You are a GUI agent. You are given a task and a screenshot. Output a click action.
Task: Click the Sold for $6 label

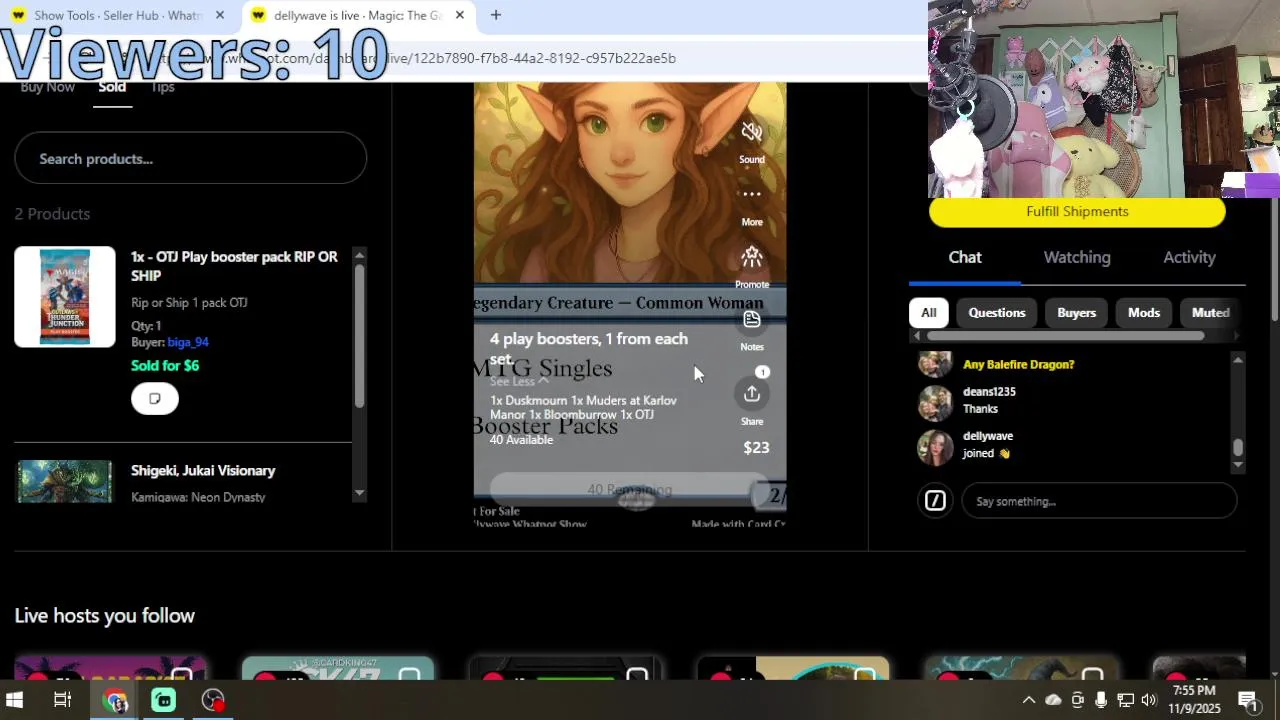point(165,365)
